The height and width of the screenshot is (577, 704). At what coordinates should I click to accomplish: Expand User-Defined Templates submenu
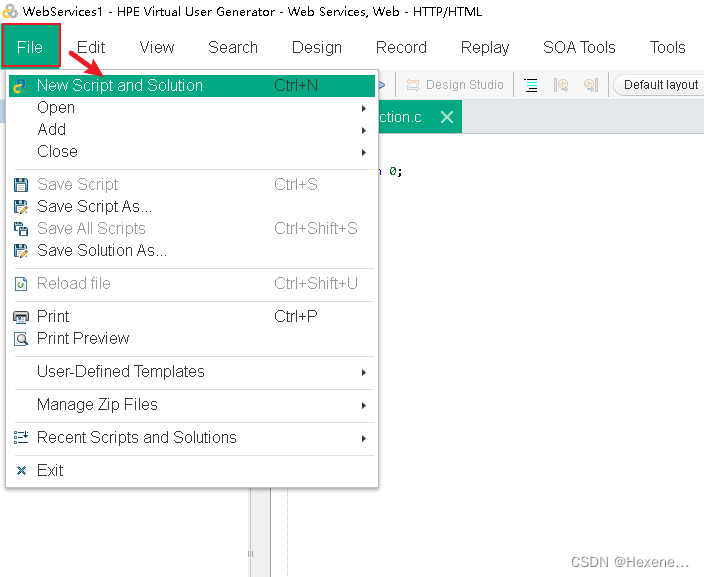pos(192,372)
